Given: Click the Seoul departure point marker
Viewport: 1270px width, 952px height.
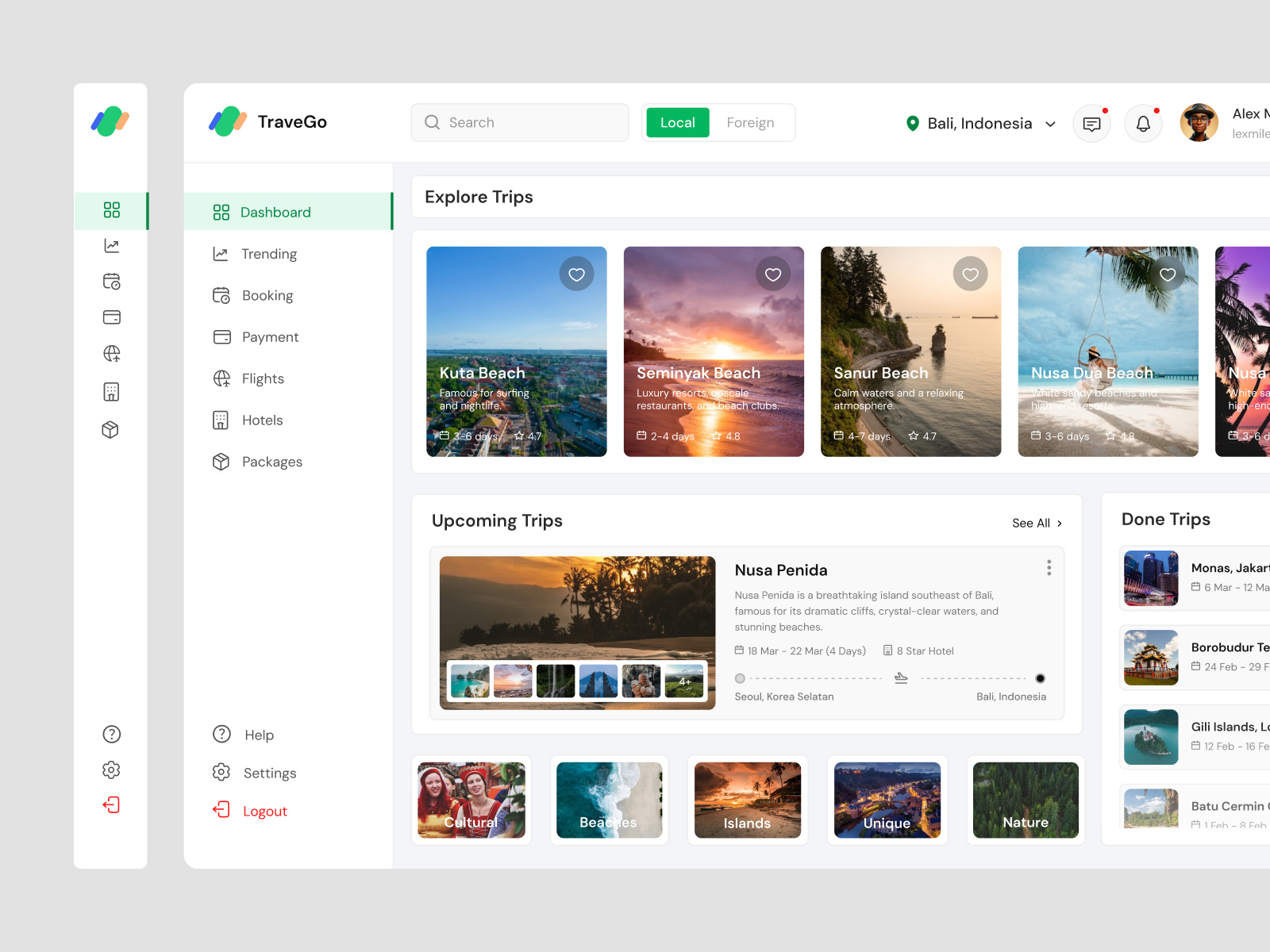Looking at the screenshot, I should click(x=740, y=678).
